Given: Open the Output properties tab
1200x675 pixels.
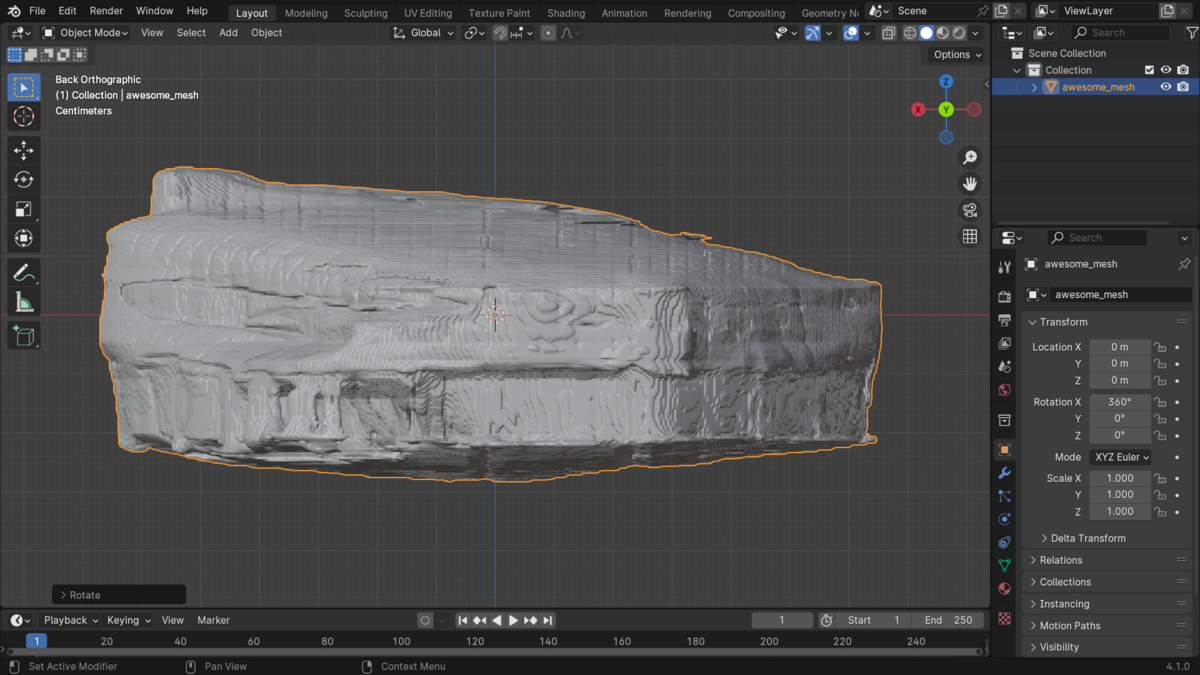Looking at the screenshot, I should [1005, 320].
